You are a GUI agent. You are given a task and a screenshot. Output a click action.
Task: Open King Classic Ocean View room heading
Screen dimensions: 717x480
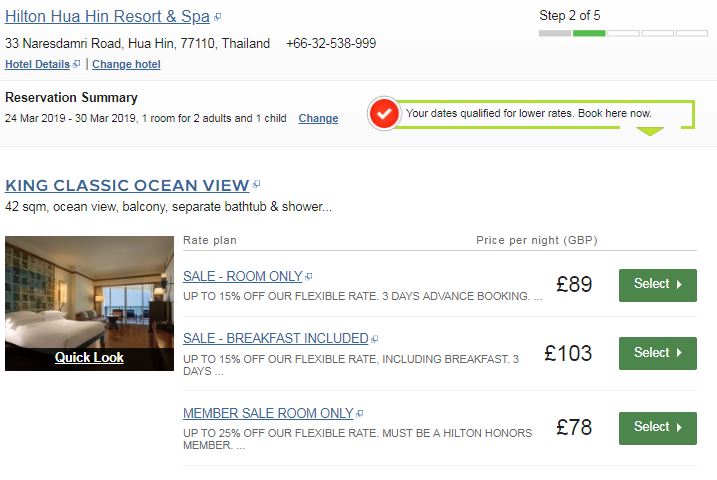point(127,185)
